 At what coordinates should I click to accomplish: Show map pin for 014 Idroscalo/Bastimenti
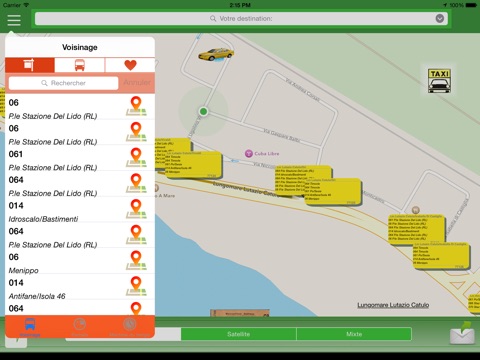point(136,209)
